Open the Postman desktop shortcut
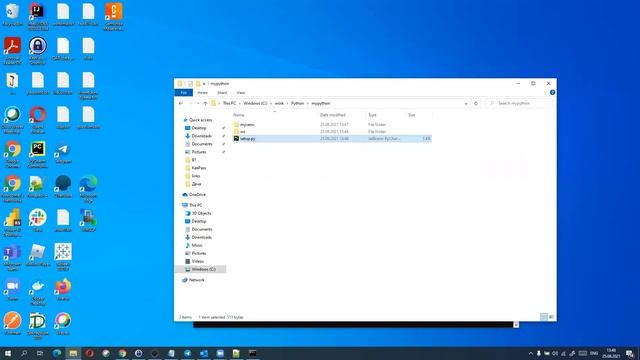Viewport: 640px width, 360px height. pos(12,322)
